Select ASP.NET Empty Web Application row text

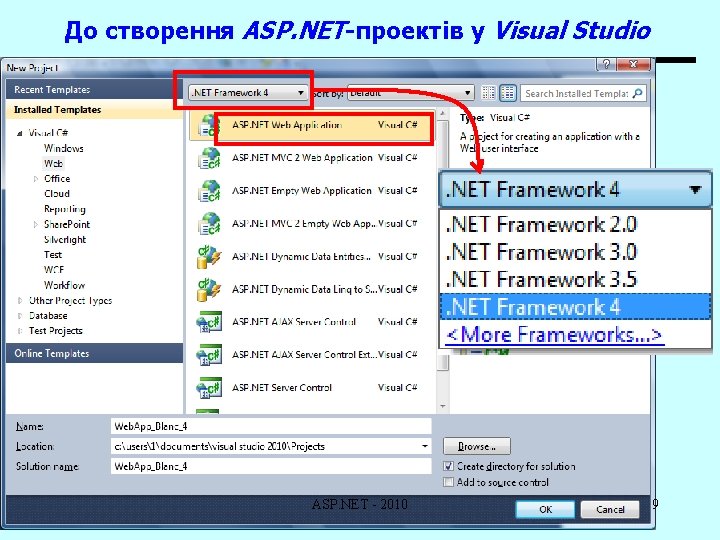302,191
